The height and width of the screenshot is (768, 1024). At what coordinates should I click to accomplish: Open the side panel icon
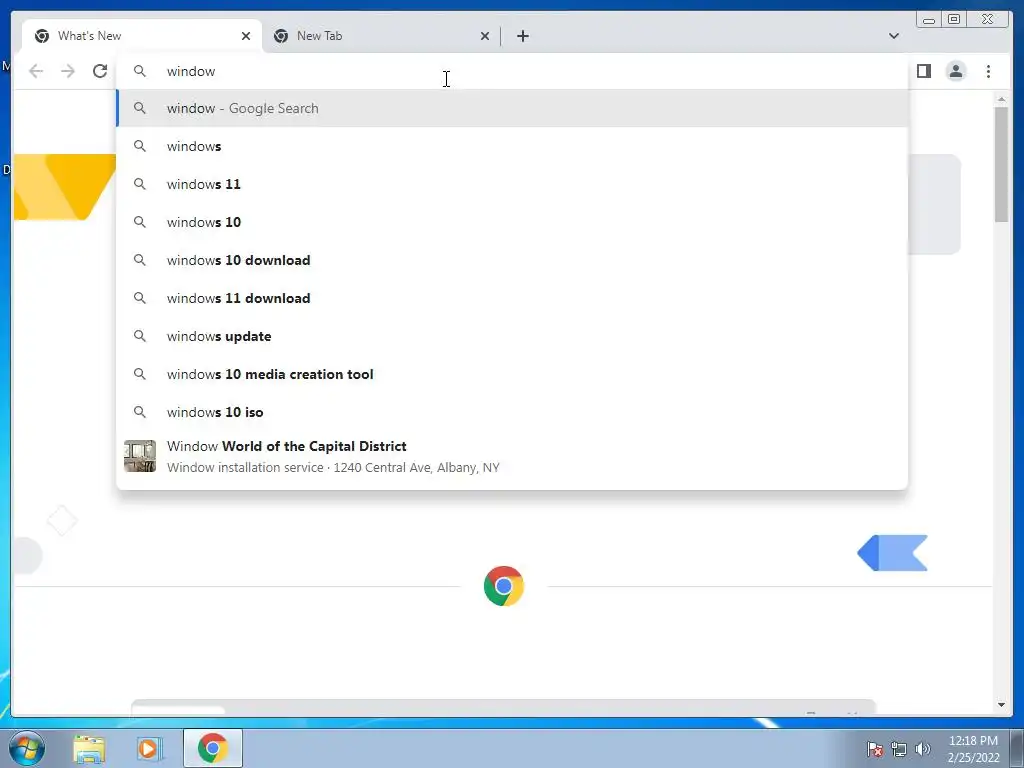[923, 71]
